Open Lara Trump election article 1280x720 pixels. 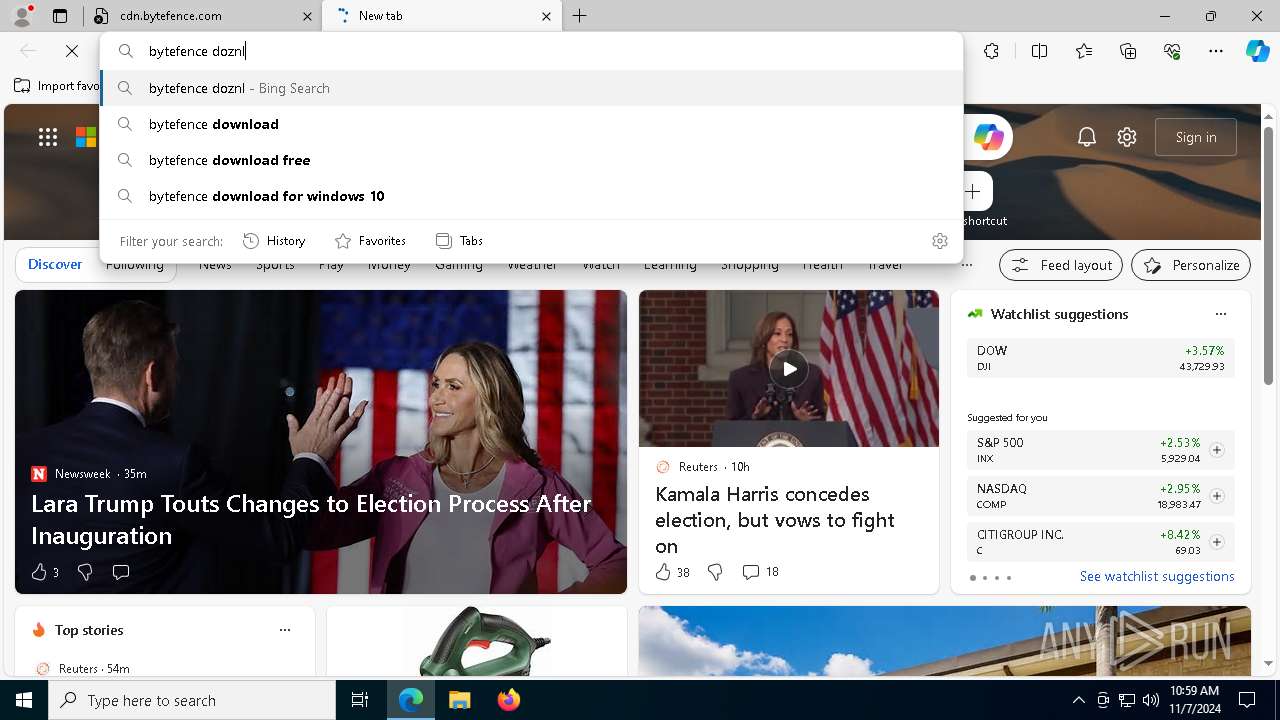(311, 519)
